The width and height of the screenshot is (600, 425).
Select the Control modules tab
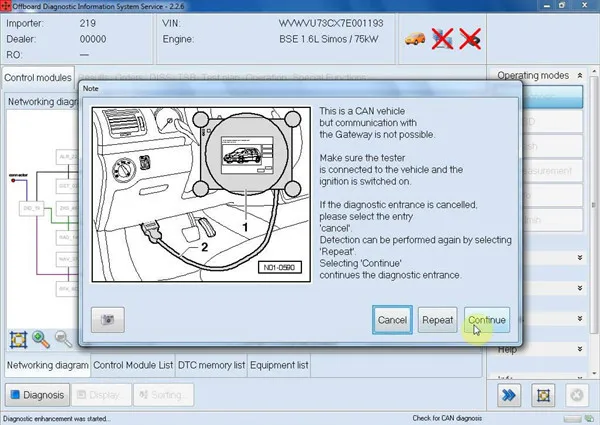click(x=38, y=78)
